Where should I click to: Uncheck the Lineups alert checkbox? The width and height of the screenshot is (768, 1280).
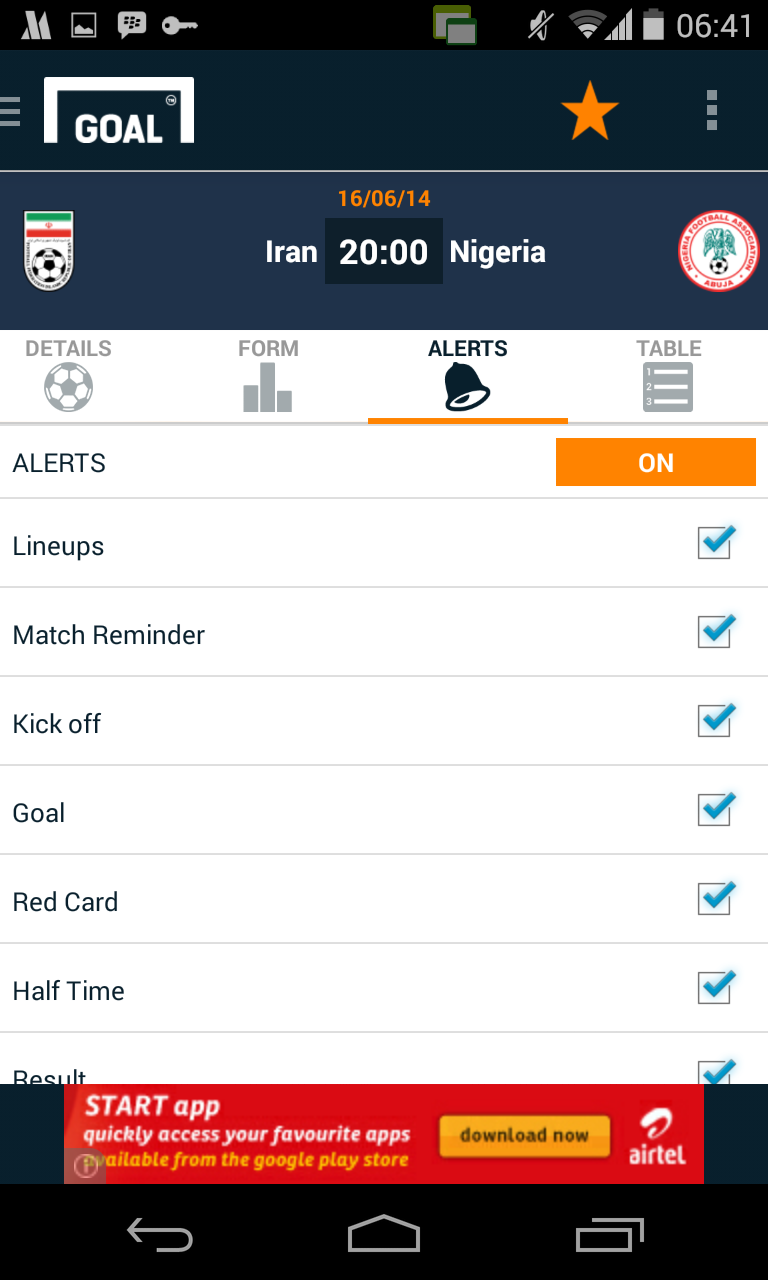point(715,543)
